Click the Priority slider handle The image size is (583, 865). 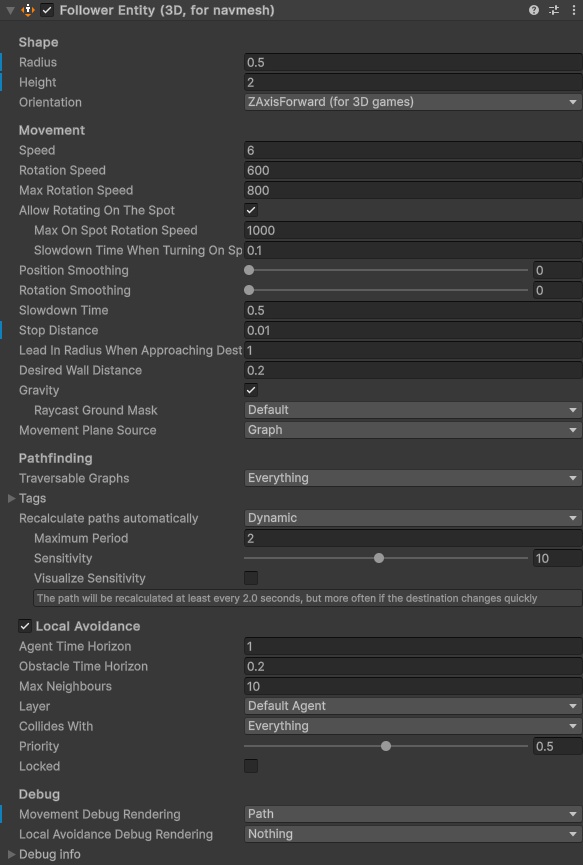pos(386,746)
